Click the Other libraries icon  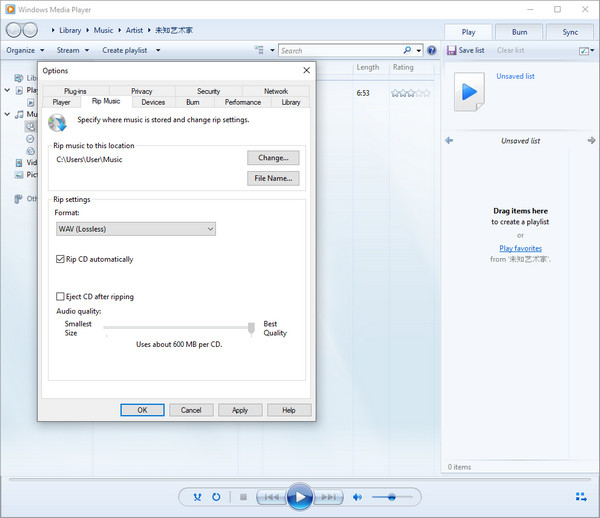pyautogui.click(x=18, y=199)
